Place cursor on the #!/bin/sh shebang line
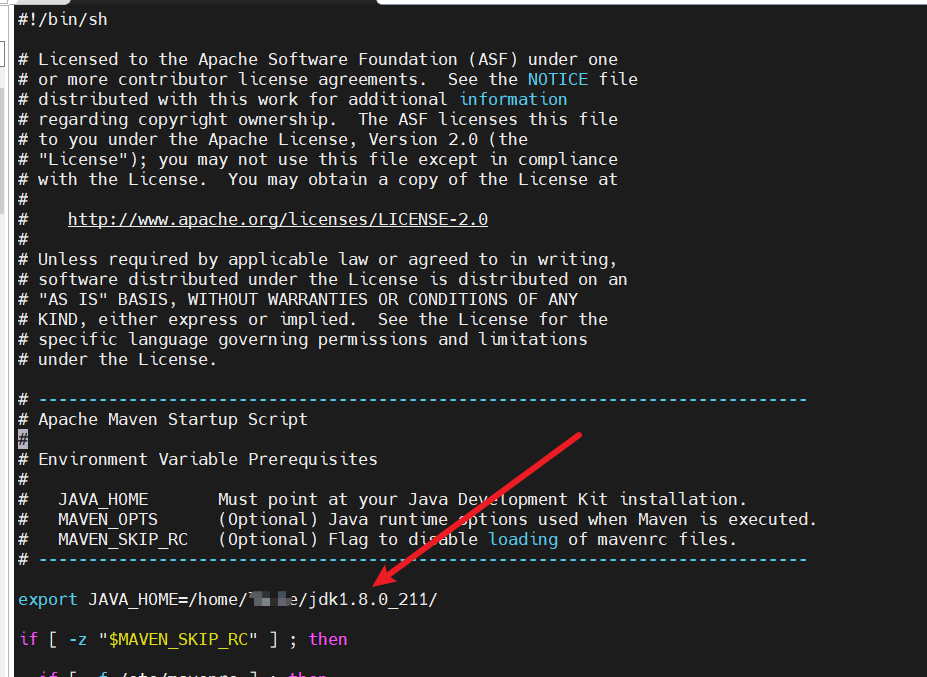This screenshot has height=677, width=927. pyautogui.click(x=62, y=19)
